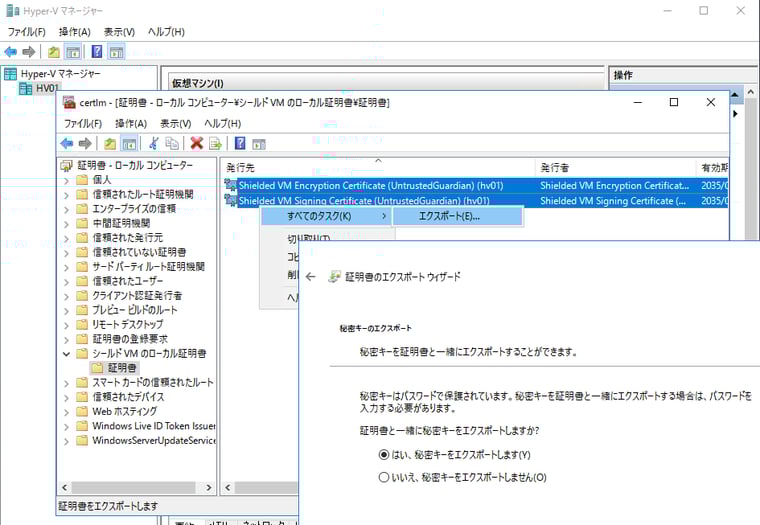The image size is (760, 525).
Task: Click certificate list scroll left arrow
Action: pos(228,488)
